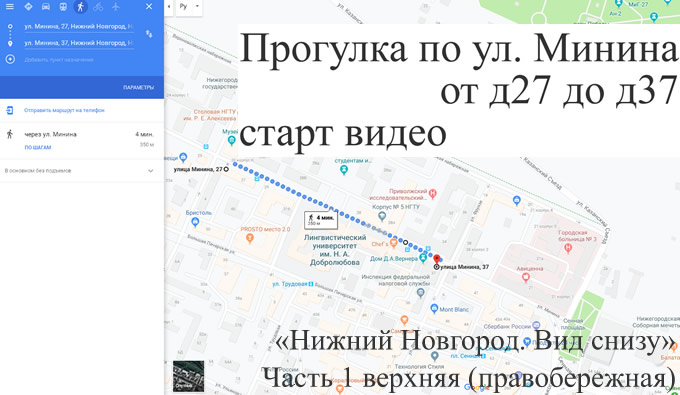Add another destination plus icon
The width and height of the screenshot is (680, 395).
(10, 59)
